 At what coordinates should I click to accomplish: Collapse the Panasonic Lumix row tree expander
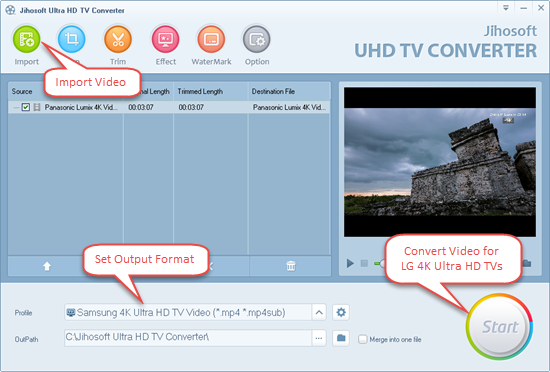click(16, 107)
